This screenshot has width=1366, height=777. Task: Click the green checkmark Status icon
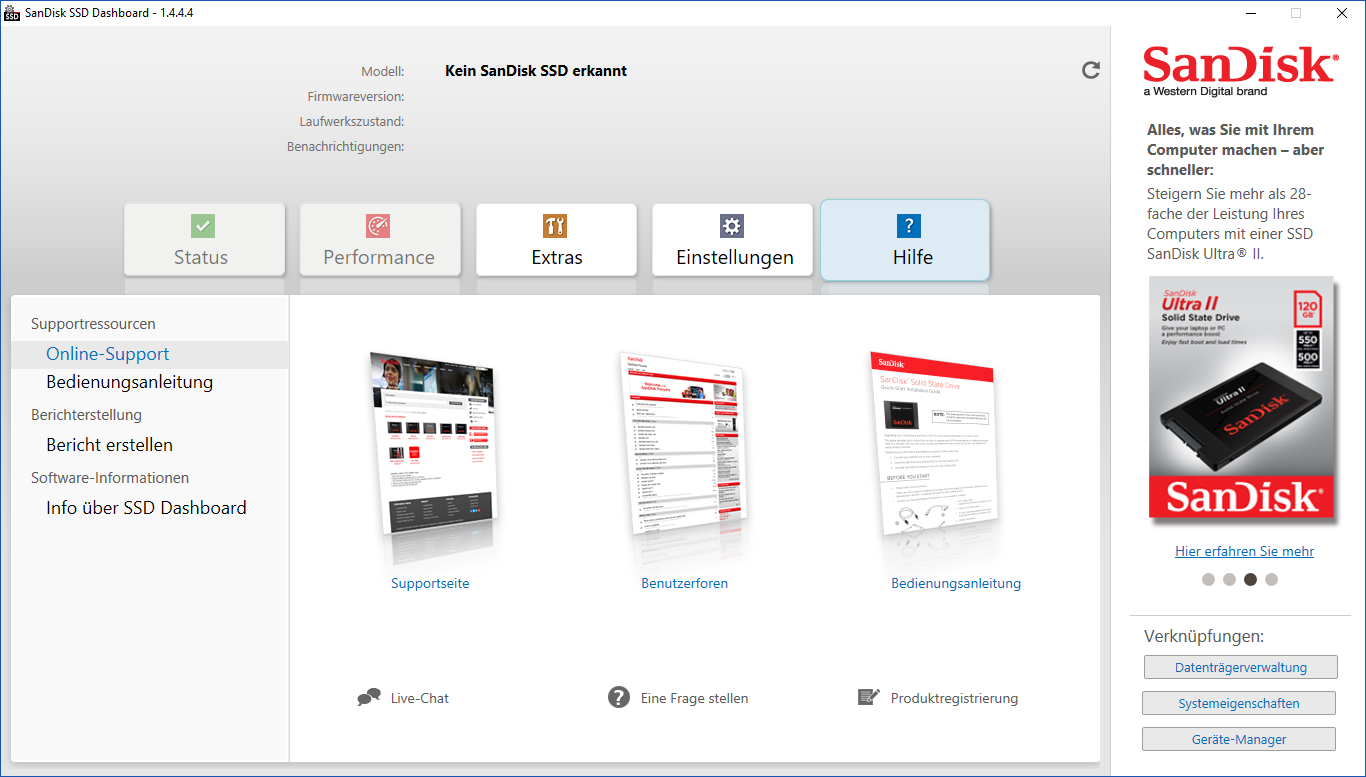tap(203, 226)
